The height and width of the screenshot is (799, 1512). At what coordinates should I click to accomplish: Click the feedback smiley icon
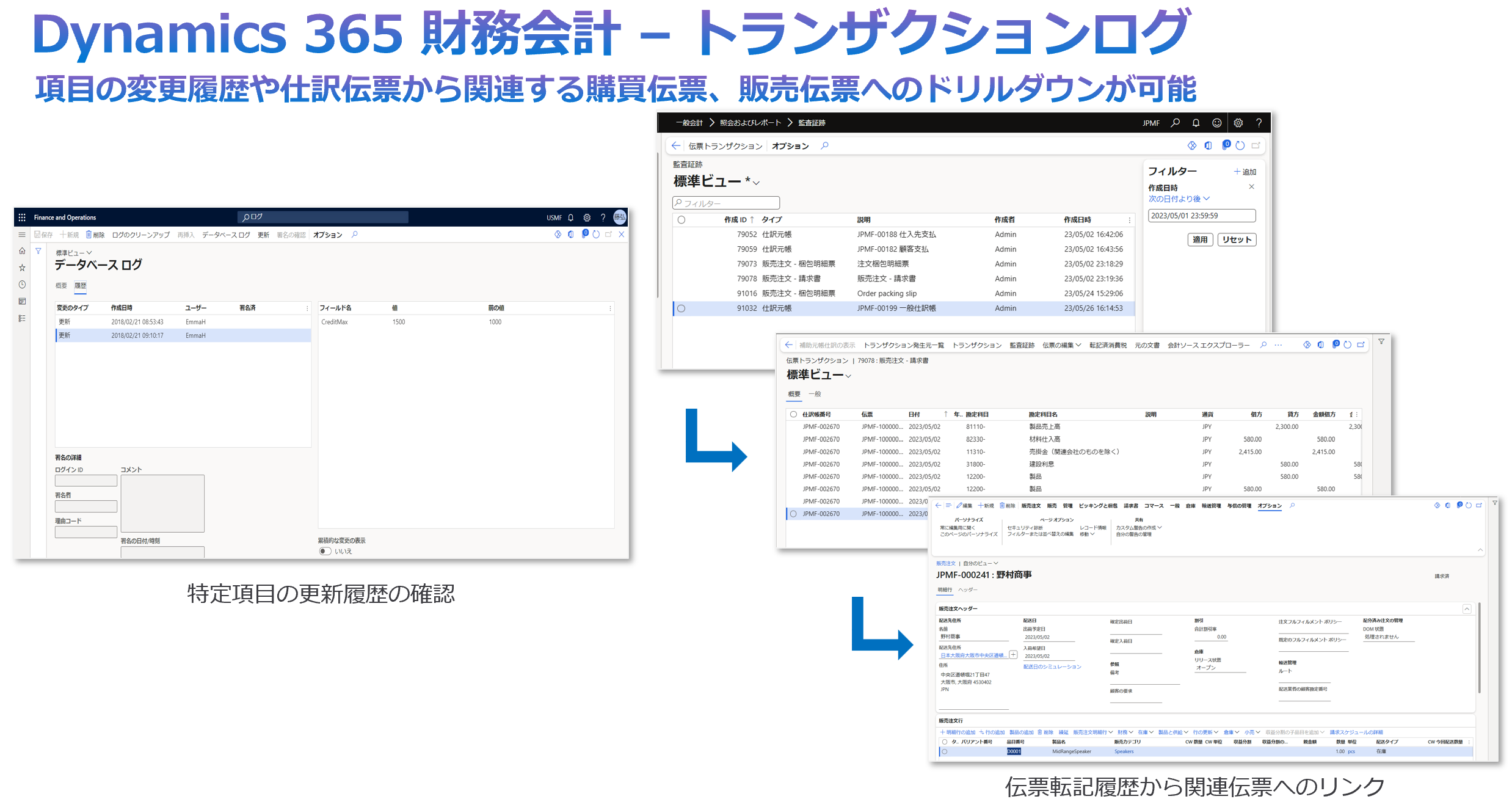[x=1217, y=122]
